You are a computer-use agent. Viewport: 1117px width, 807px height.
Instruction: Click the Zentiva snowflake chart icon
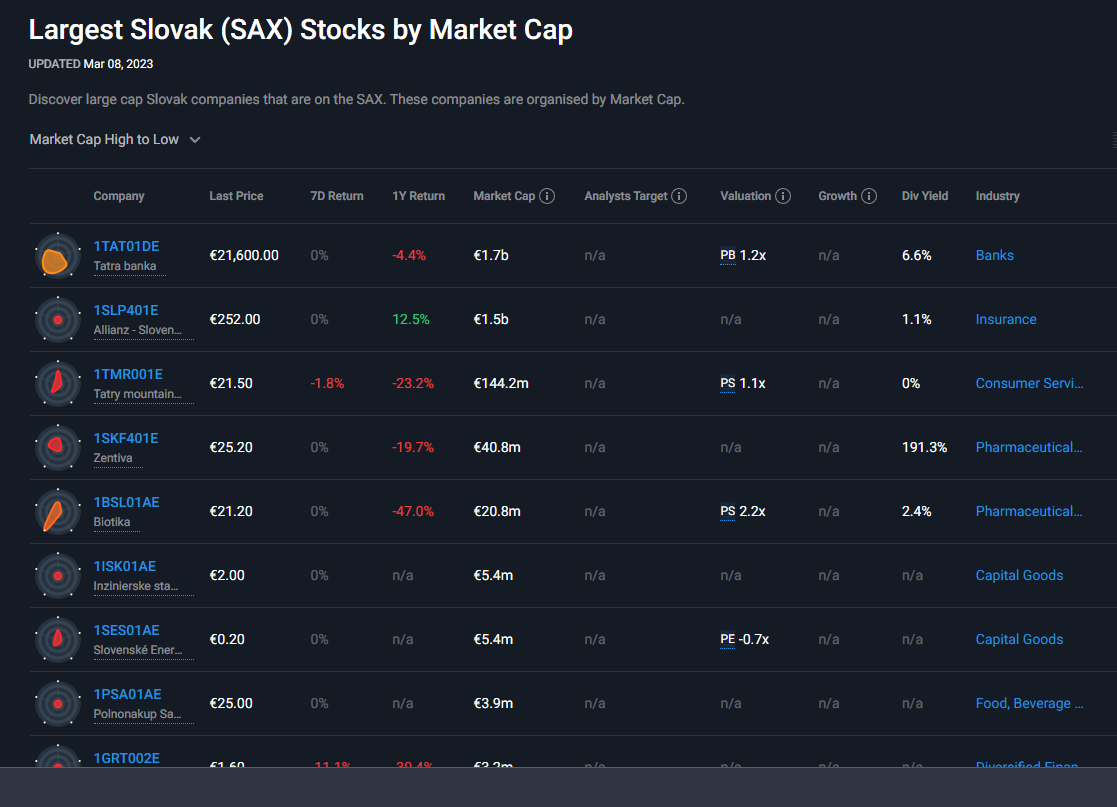pyautogui.click(x=58, y=448)
